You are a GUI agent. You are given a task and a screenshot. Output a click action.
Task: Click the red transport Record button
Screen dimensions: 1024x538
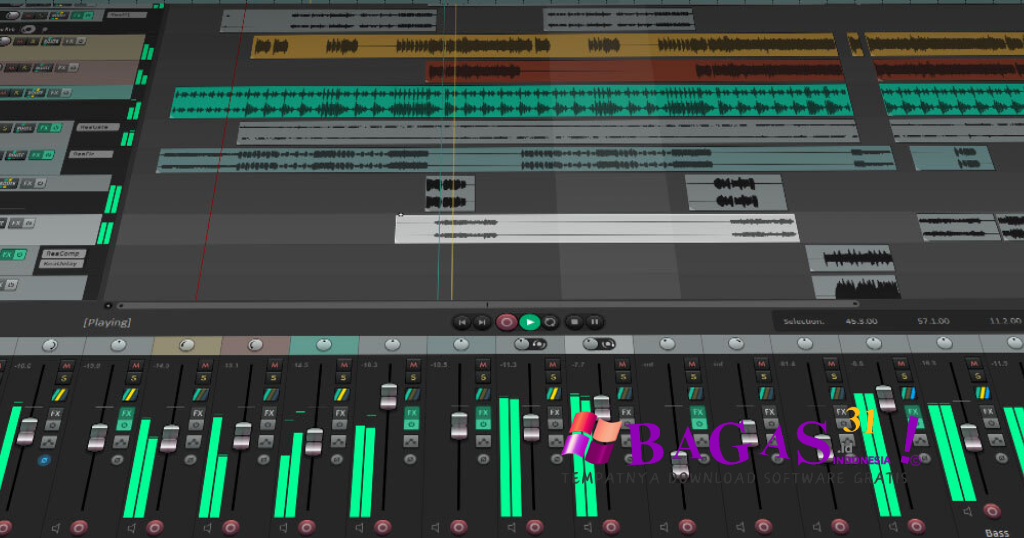coord(506,322)
